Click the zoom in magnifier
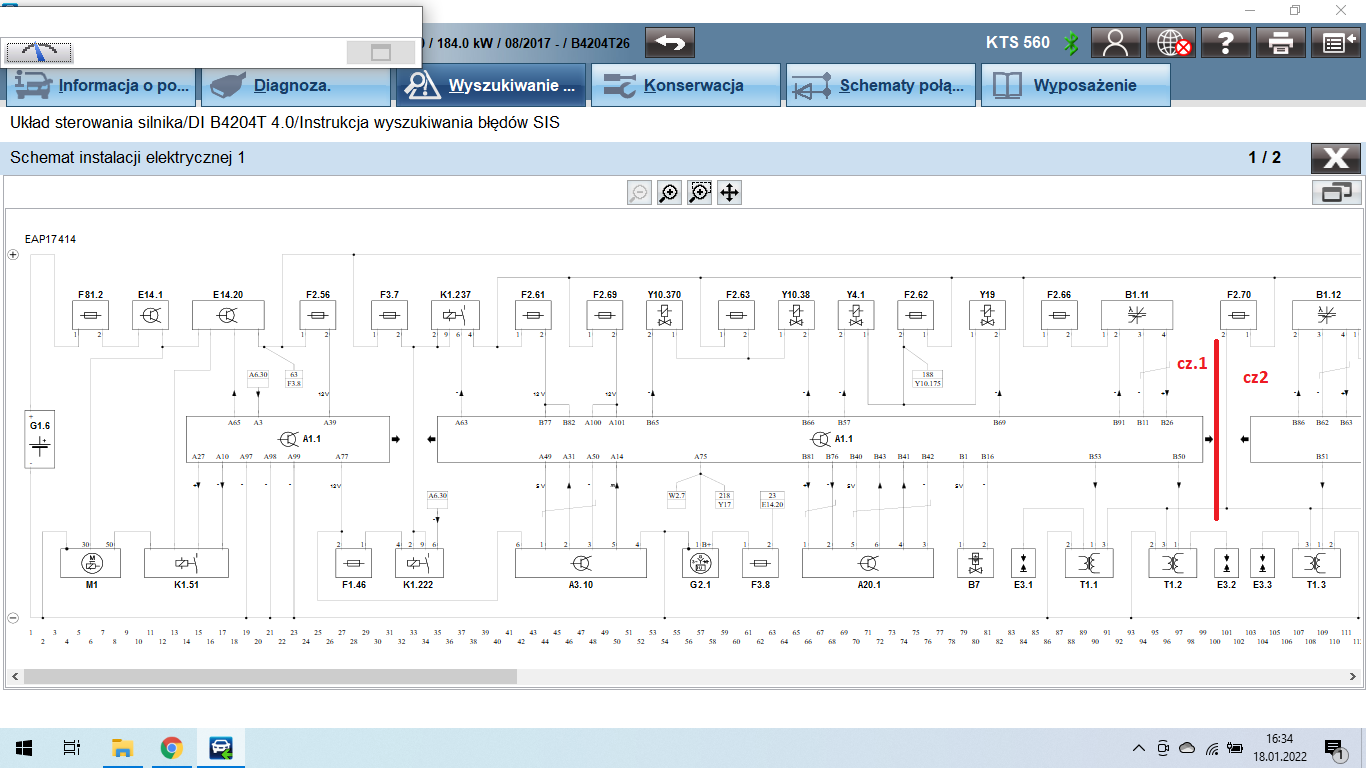The height and width of the screenshot is (768, 1366). click(x=669, y=193)
